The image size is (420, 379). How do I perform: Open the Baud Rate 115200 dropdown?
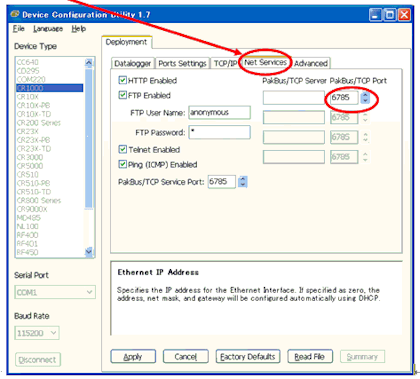[37, 333]
